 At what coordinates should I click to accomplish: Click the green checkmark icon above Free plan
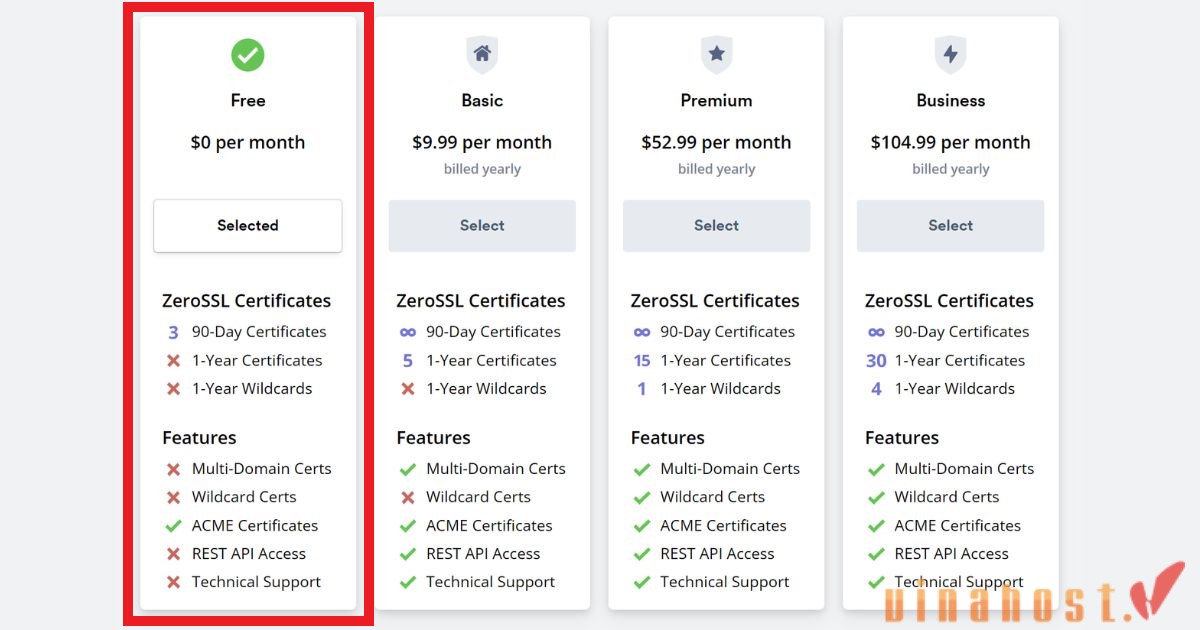pos(248,55)
